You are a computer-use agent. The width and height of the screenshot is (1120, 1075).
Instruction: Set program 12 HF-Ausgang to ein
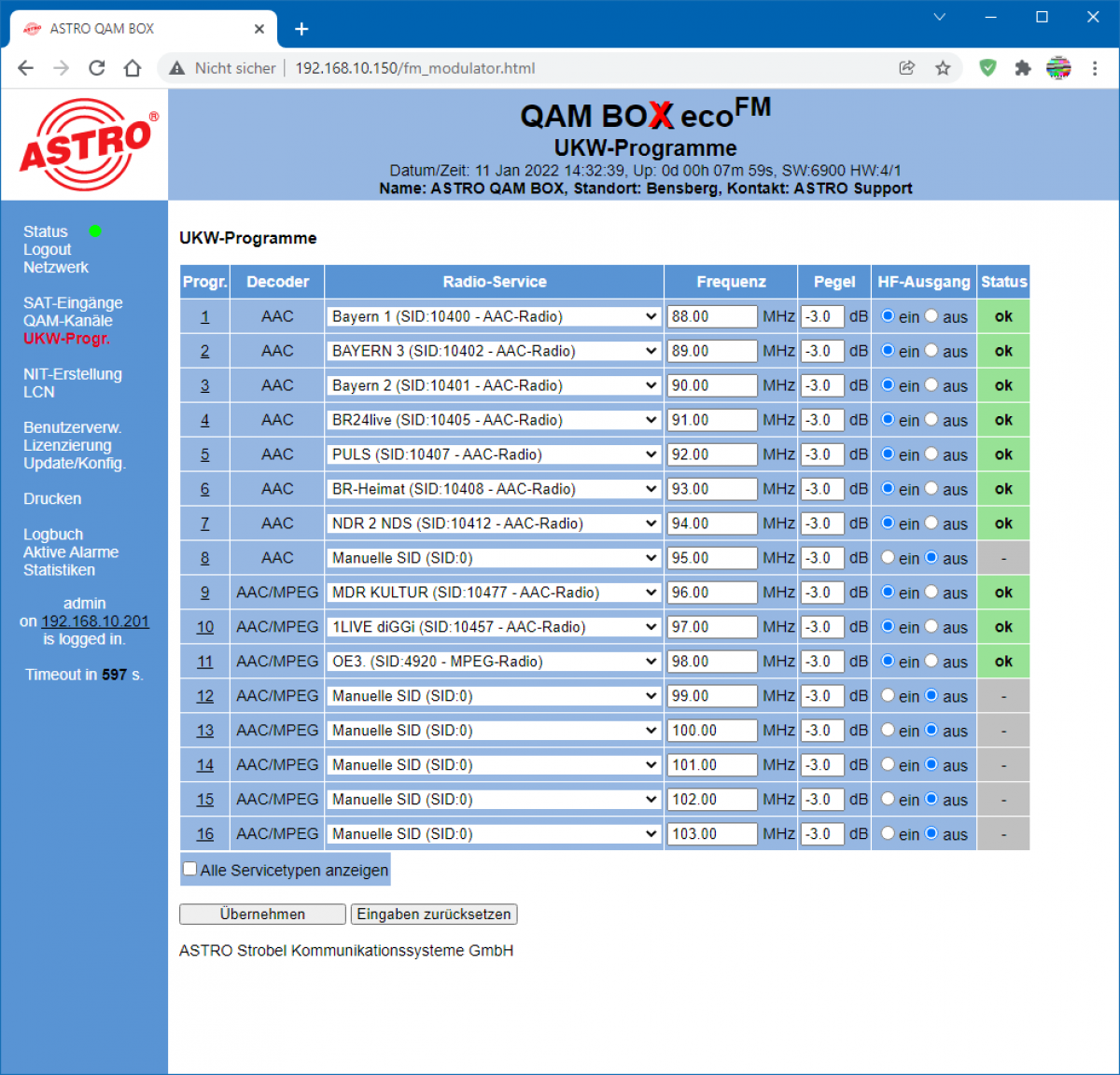[x=888, y=696]
